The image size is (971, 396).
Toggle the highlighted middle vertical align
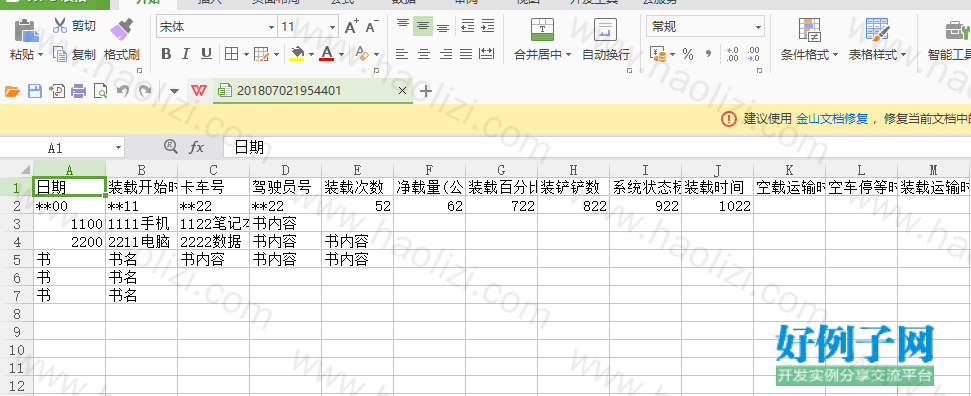[x=423, y=25]
